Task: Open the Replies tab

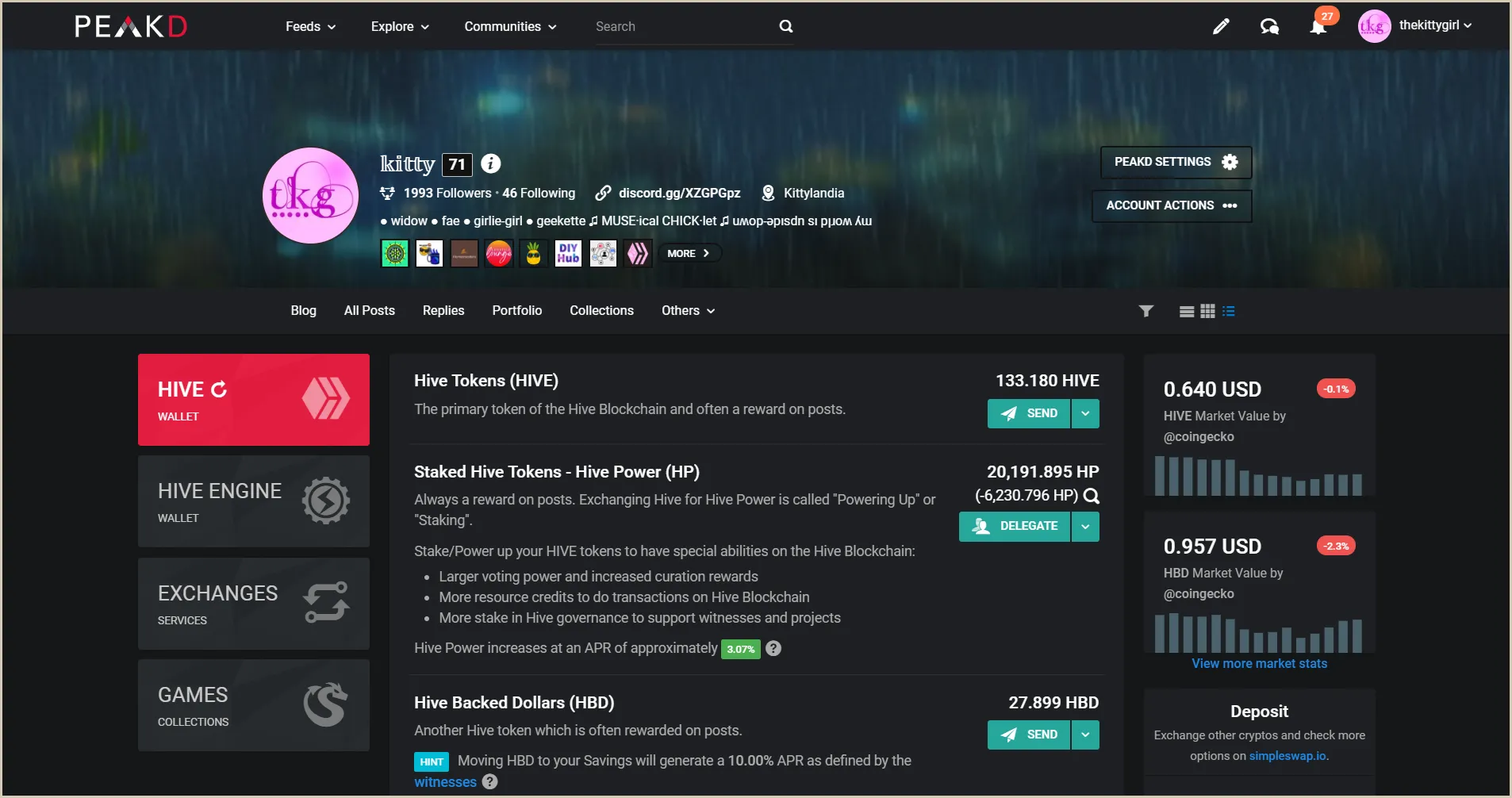Action: (443, 311)
